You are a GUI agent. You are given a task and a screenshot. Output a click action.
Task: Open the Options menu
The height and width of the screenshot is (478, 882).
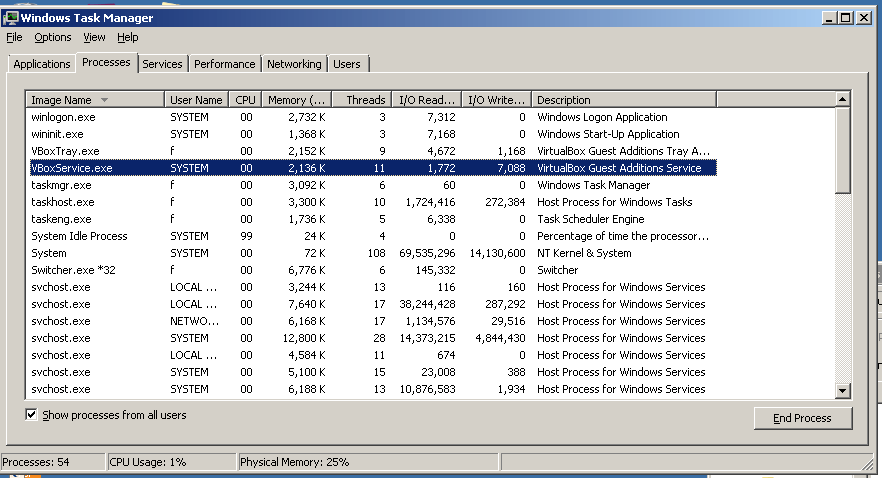coord(52,37)
